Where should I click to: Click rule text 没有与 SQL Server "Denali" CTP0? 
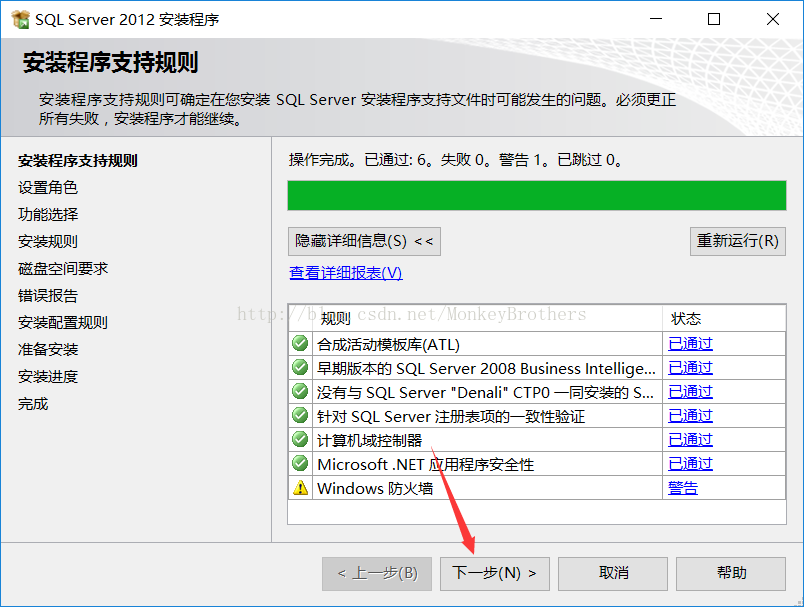(x=485, y=393)
